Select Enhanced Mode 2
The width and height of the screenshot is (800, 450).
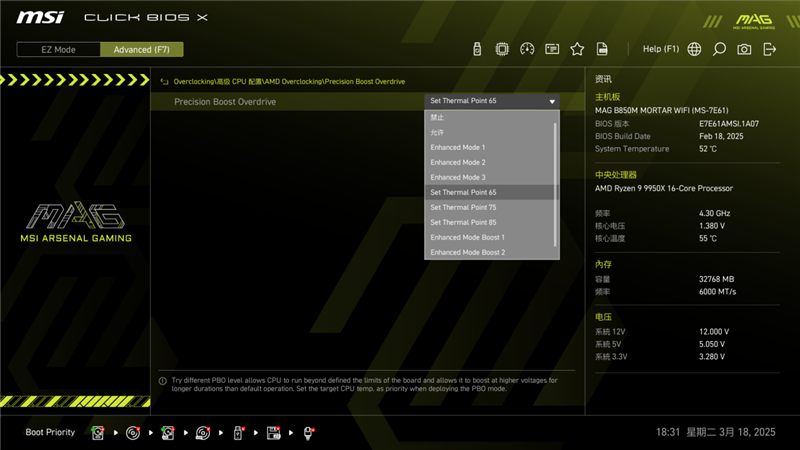(490, 162)
